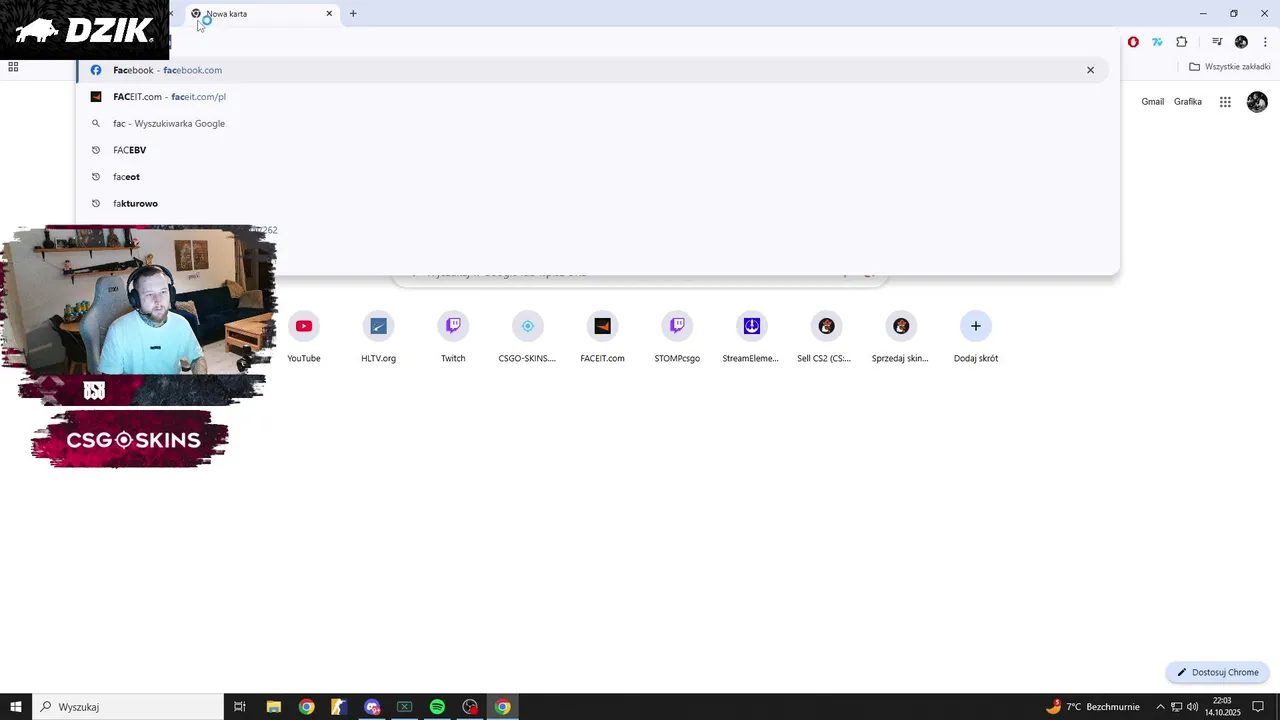Image resolution: width=1280 pixels, height=720 pixels.
Task: Click the Dodaj skrót plus button
Action: tap(976, 326)
